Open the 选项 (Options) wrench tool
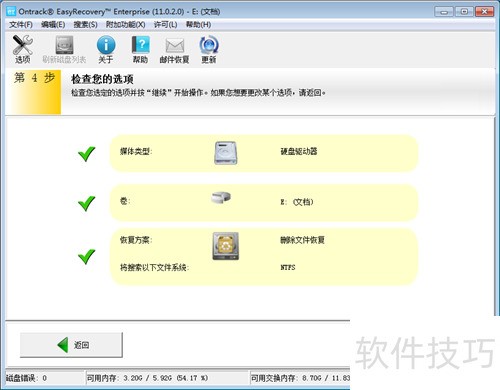This screenshot has height=390, width=500. click(22, 49)
